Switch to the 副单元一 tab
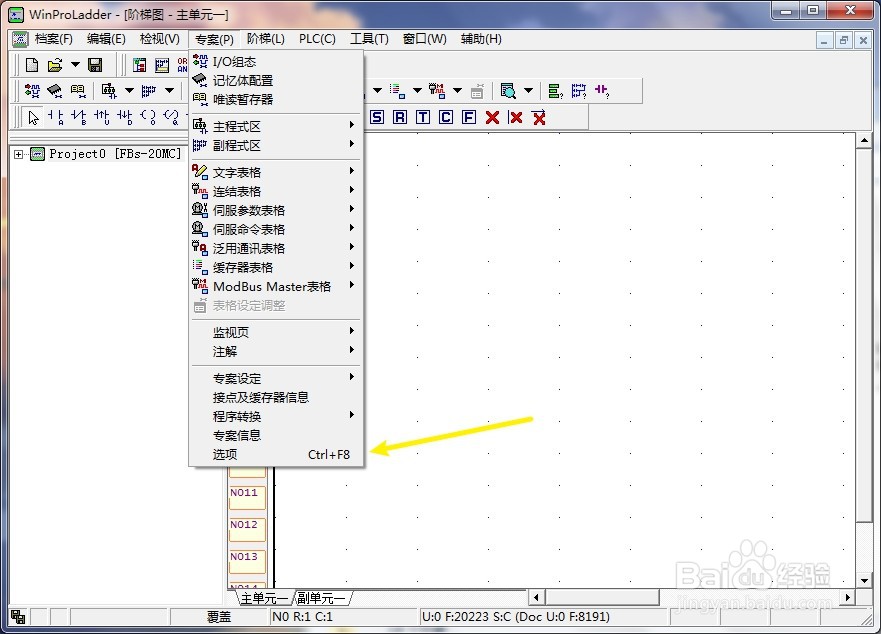Screen dimensions: 881x634 [321, 598]
